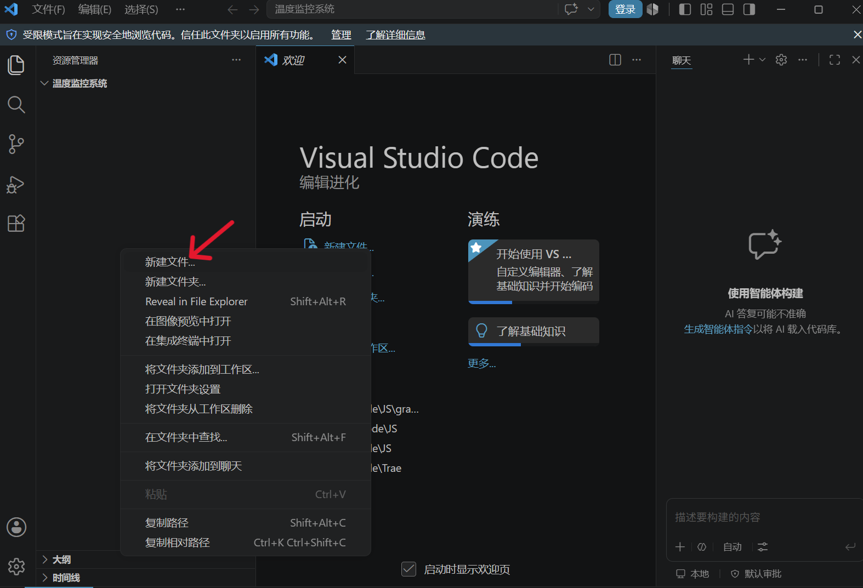Choose 新建文件夹... in context menu
Screen dimensions: 863x588
[245, 282]
